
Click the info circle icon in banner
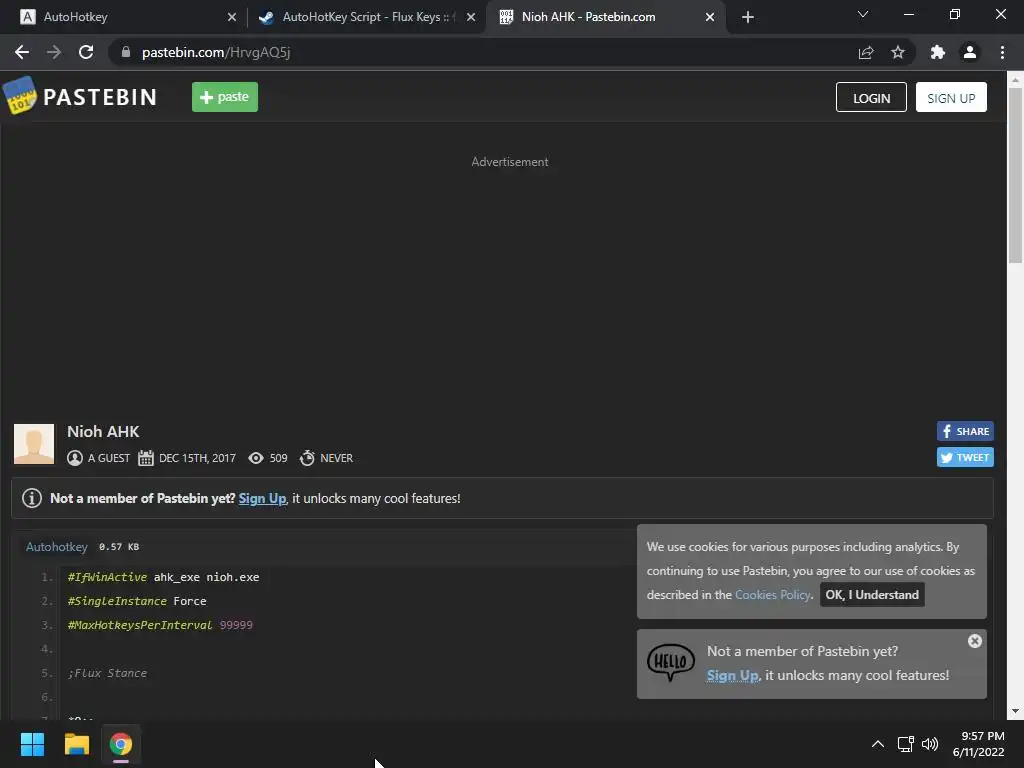pos(32,498)
